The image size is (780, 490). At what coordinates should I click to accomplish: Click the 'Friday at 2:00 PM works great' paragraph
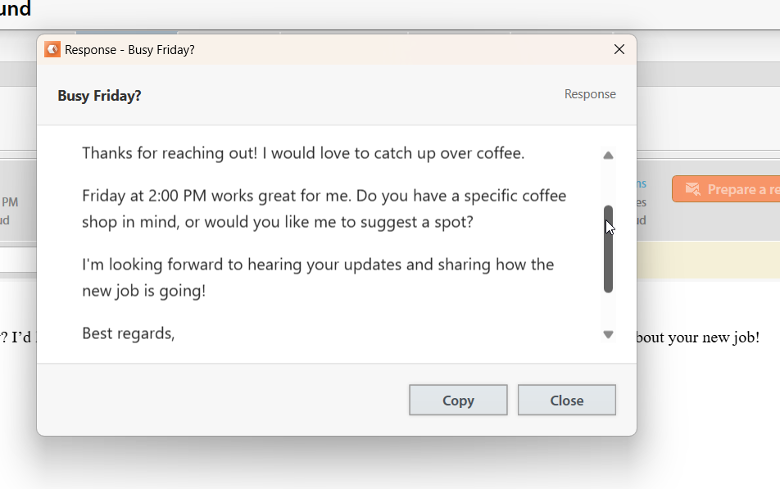point(324,208)
